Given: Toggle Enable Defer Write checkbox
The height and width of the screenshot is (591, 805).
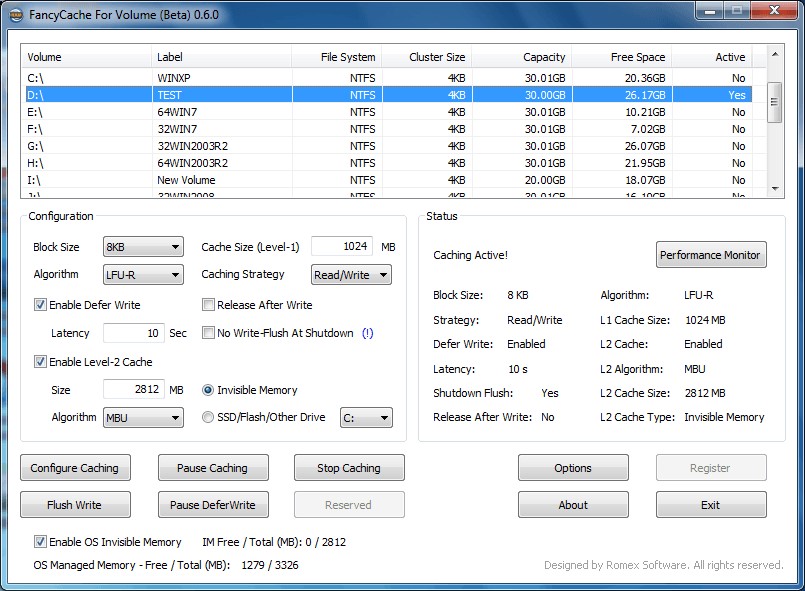Looking at the screenshot, I should (41, 305).
